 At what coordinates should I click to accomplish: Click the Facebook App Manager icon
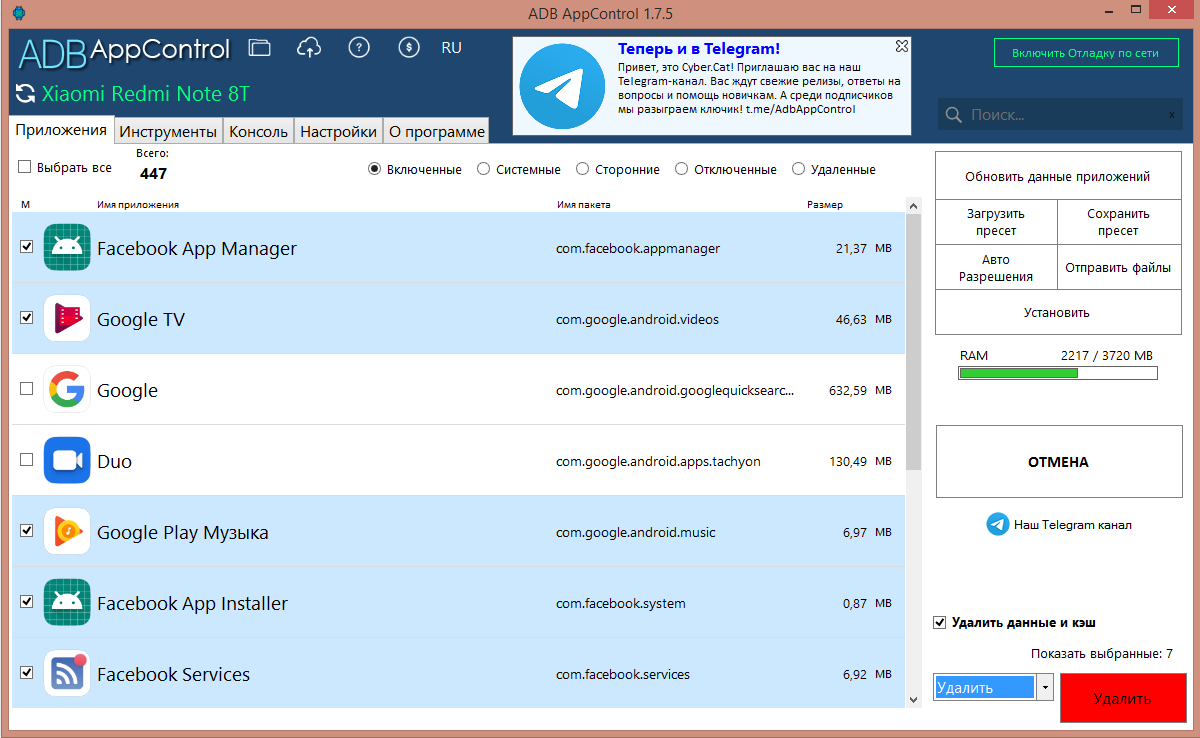[67, 248]
